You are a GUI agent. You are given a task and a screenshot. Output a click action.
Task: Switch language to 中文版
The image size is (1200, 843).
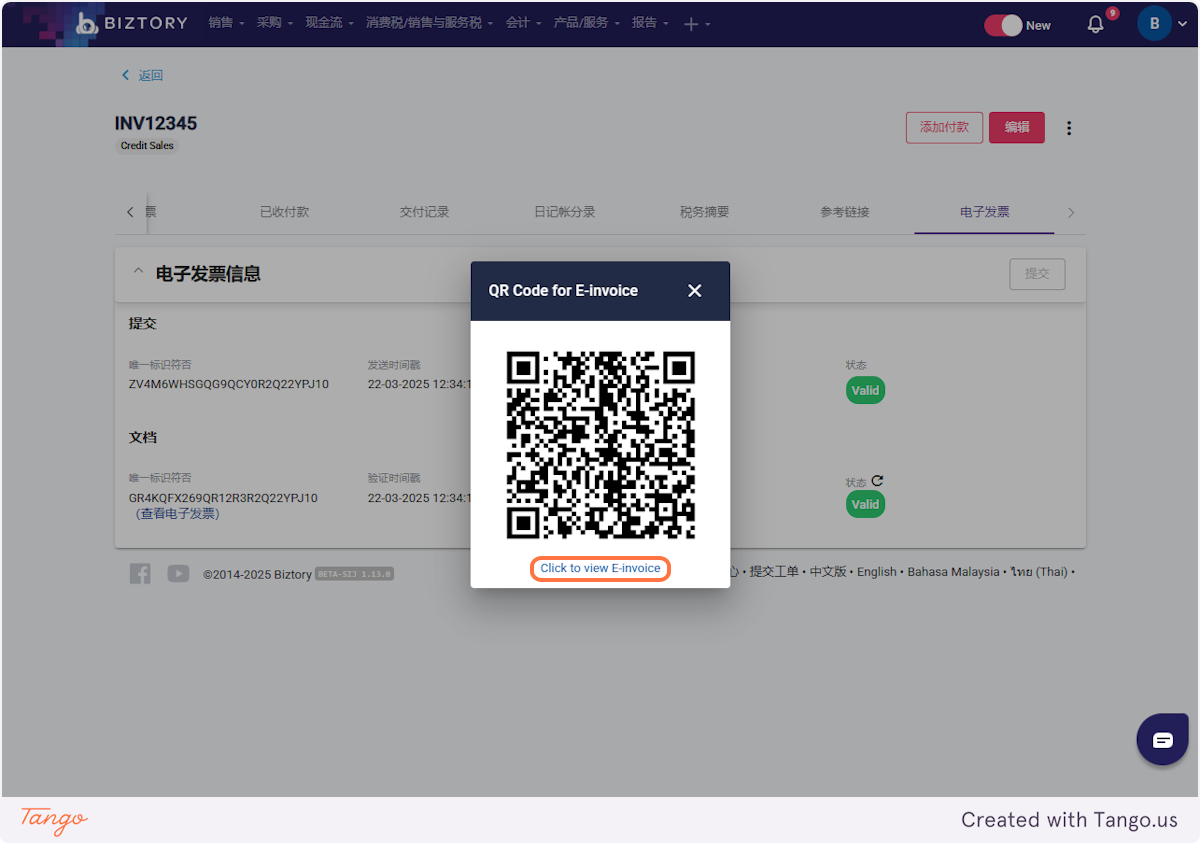[x=828, y=572]
